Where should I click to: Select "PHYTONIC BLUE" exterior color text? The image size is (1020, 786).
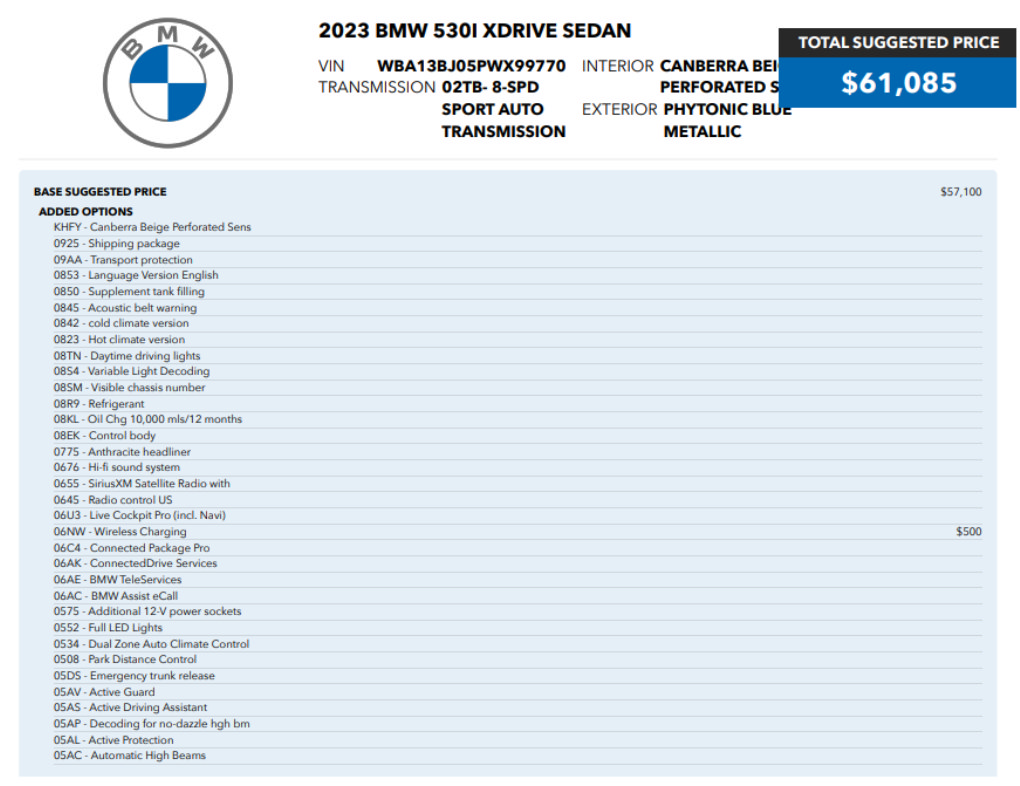[727, 109]
